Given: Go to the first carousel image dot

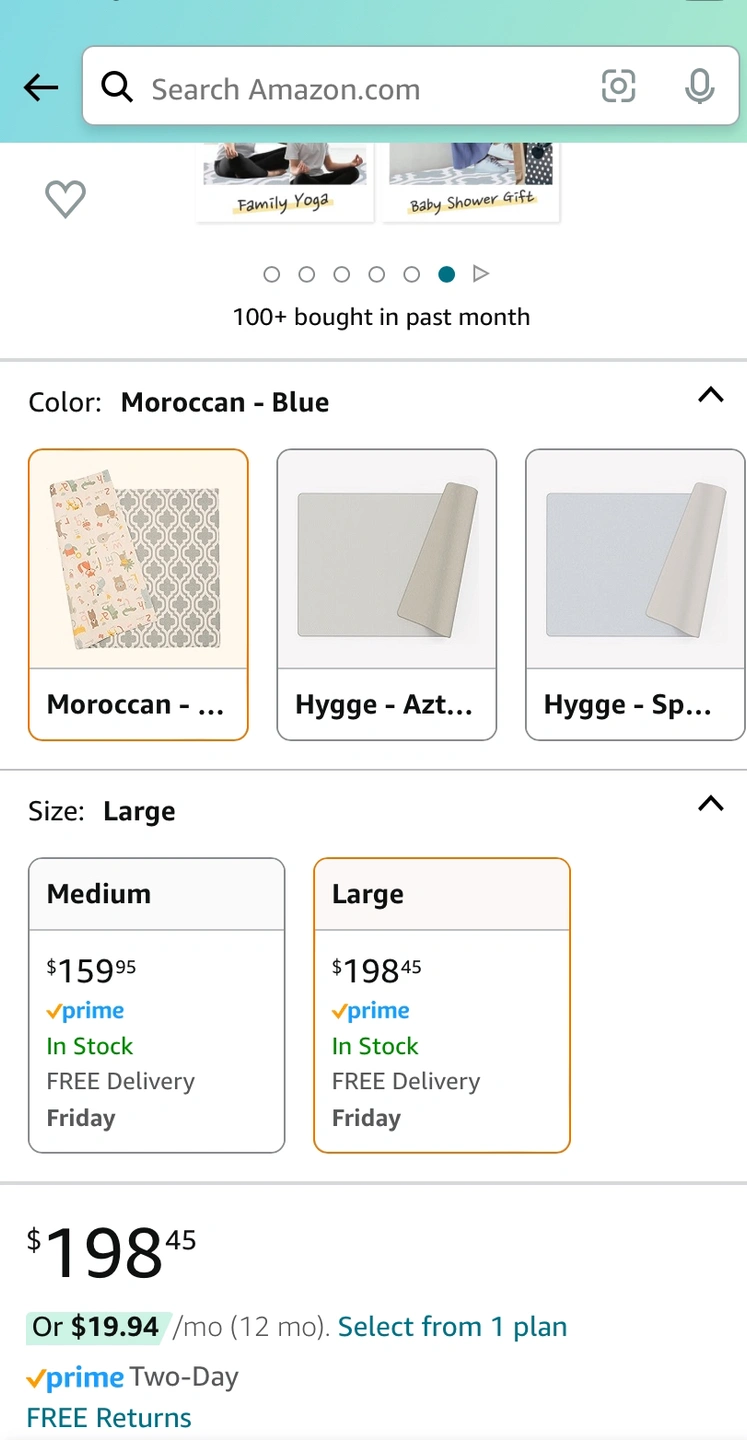Looking at the screenshot, I should point(272,274).
